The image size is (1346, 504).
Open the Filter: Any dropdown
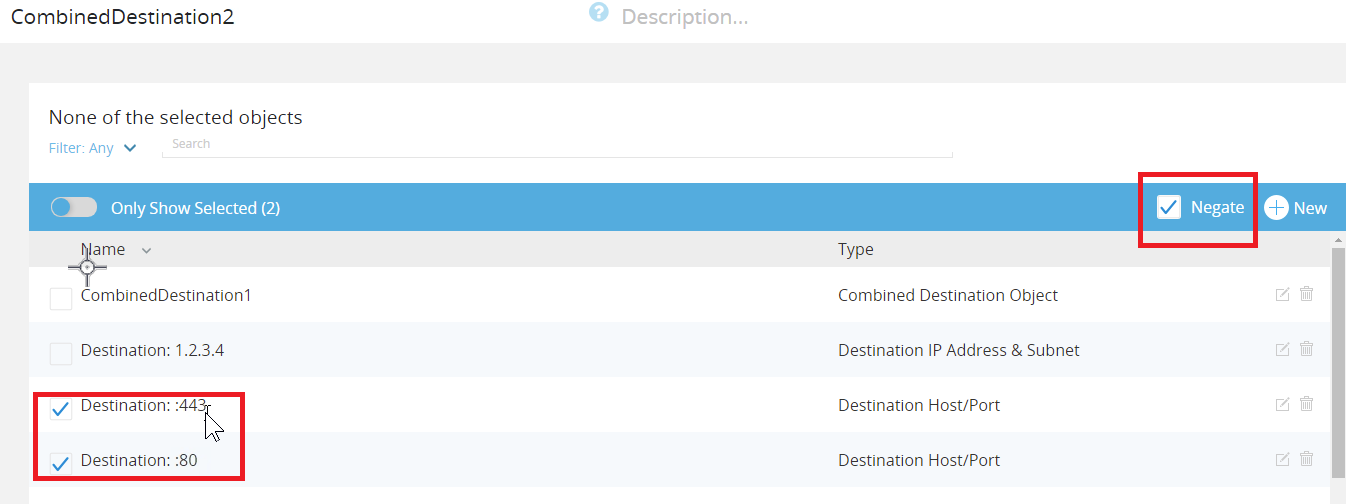click(93, 148)
